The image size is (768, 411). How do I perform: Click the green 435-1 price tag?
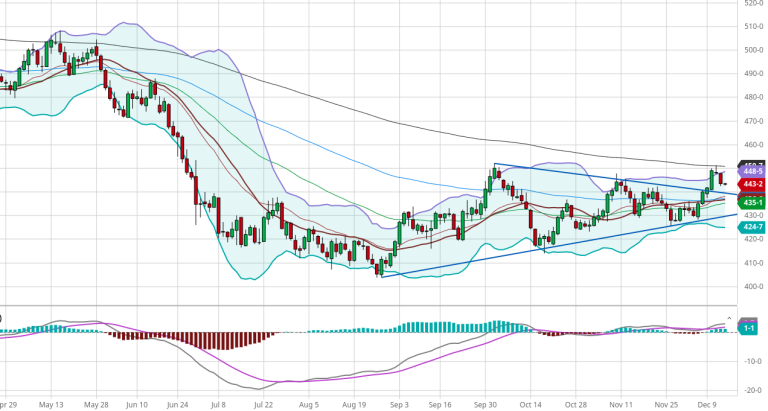tap(751, 201)
